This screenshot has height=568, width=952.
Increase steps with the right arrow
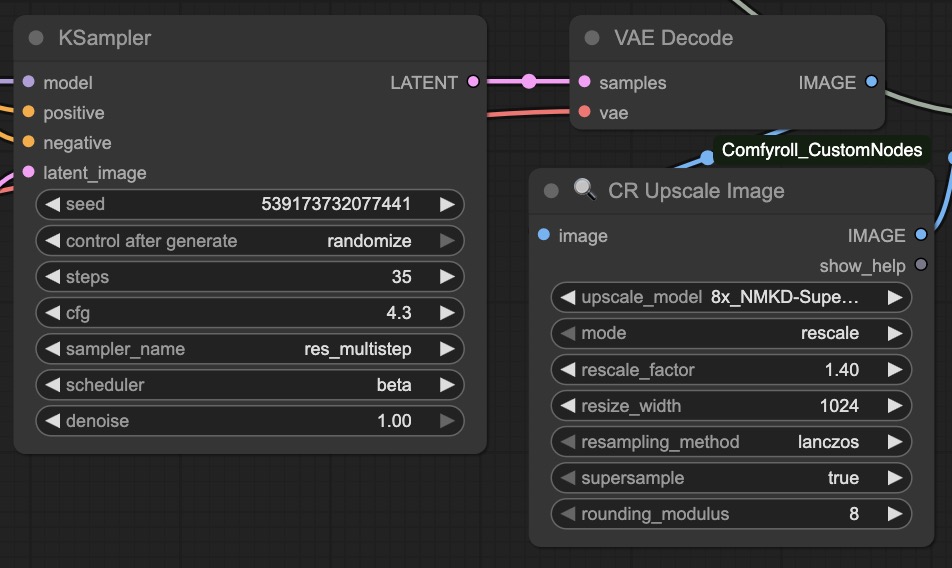(x=447, y=277)
